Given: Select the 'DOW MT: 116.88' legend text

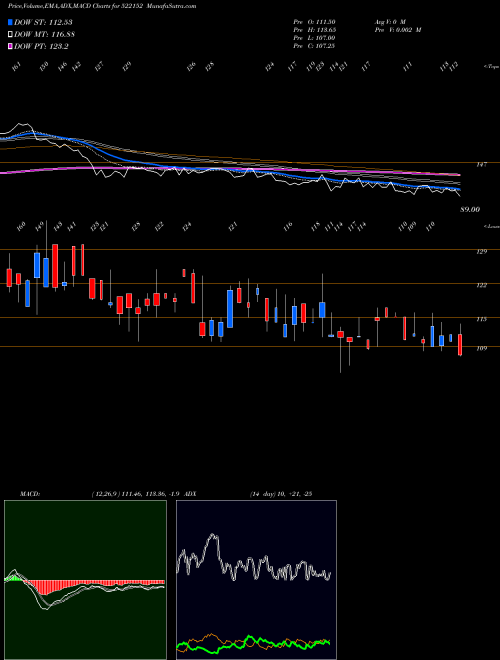Looking at the screenshot, I should pyautogui.click(x=45, y=35).
